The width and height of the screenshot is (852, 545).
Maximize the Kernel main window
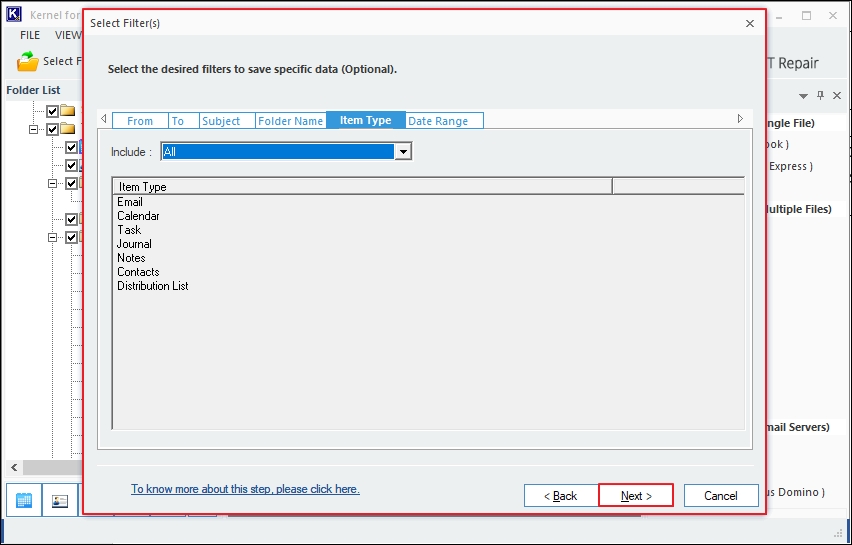point(806,16)
